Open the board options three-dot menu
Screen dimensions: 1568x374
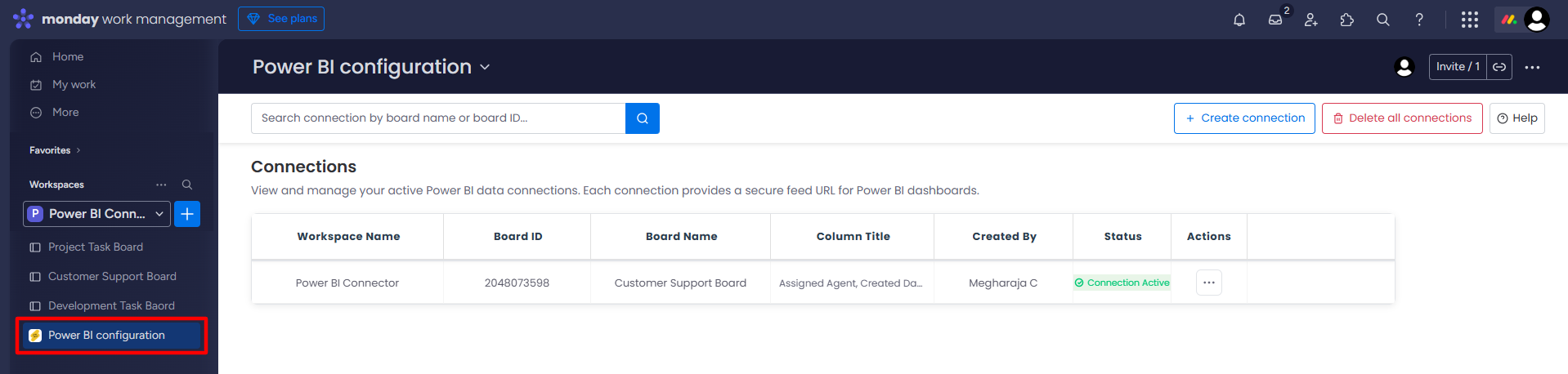click(x=1533, y=67)
